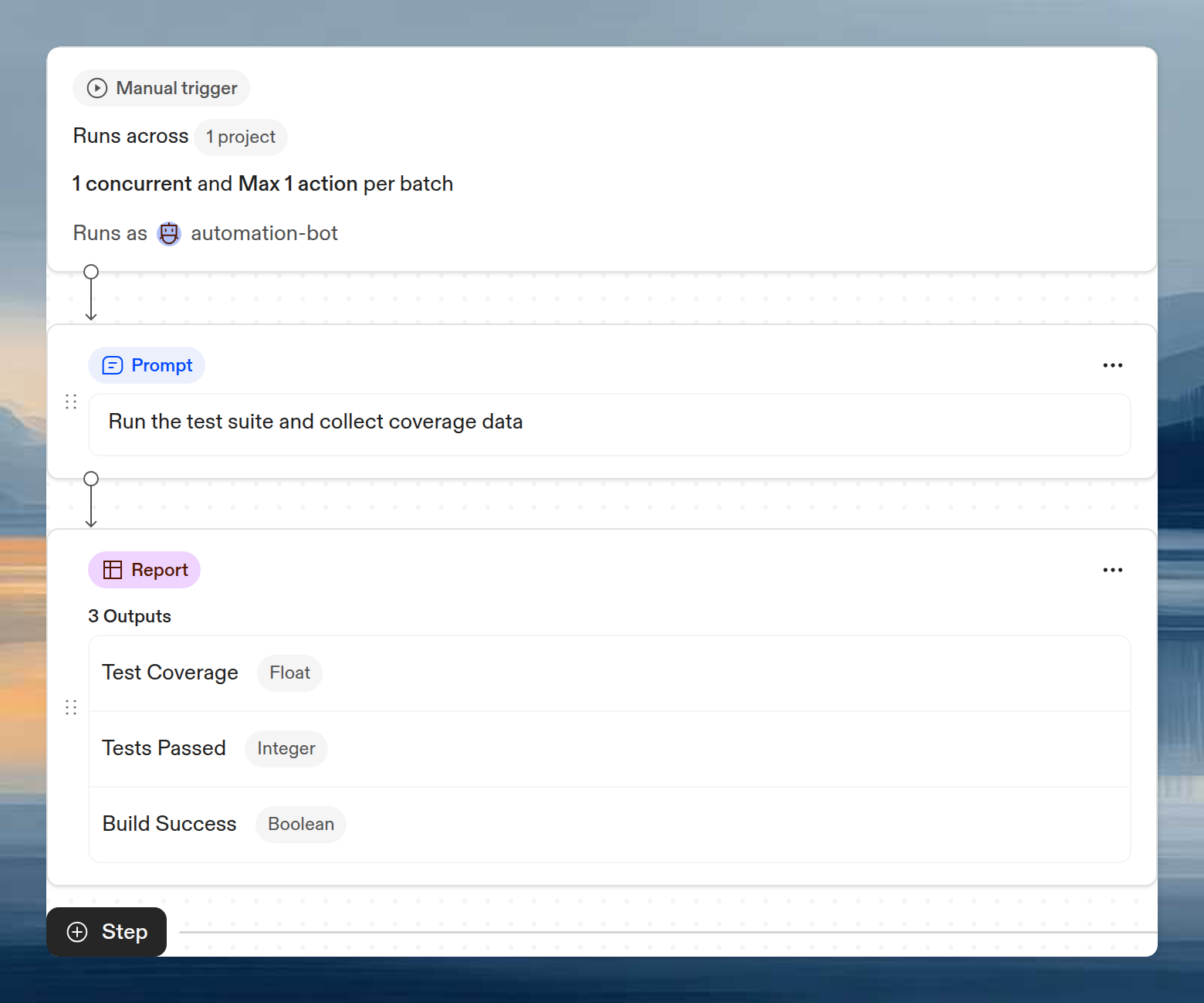Click the automation-bot avatar icon
The image size is (1204, 1003).
tap(168, 233)
